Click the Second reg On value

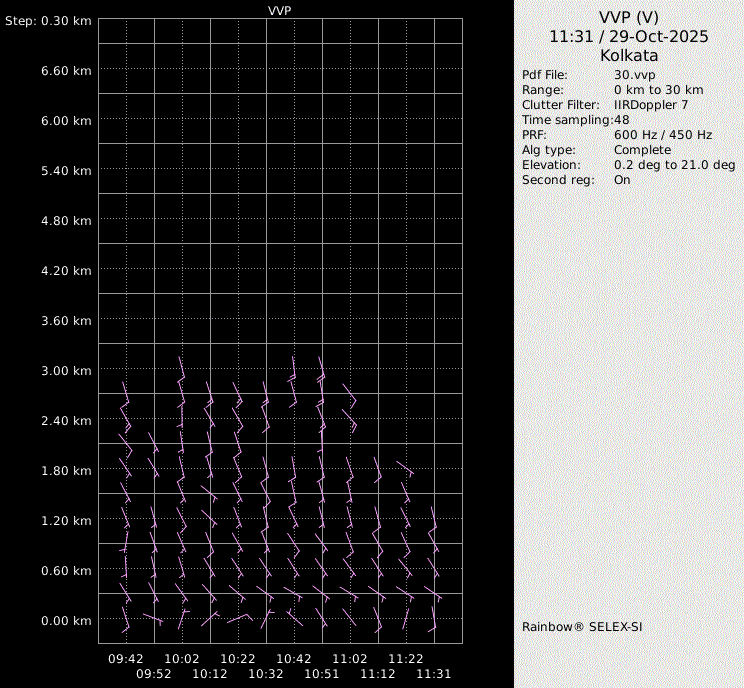pos(622,180)
